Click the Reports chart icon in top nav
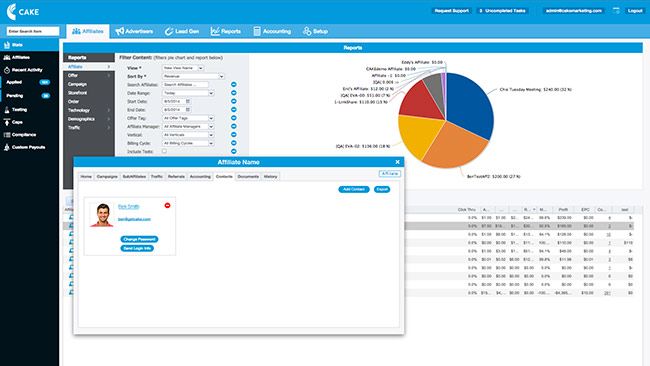The image size is (650, 366). coord(215,31)
